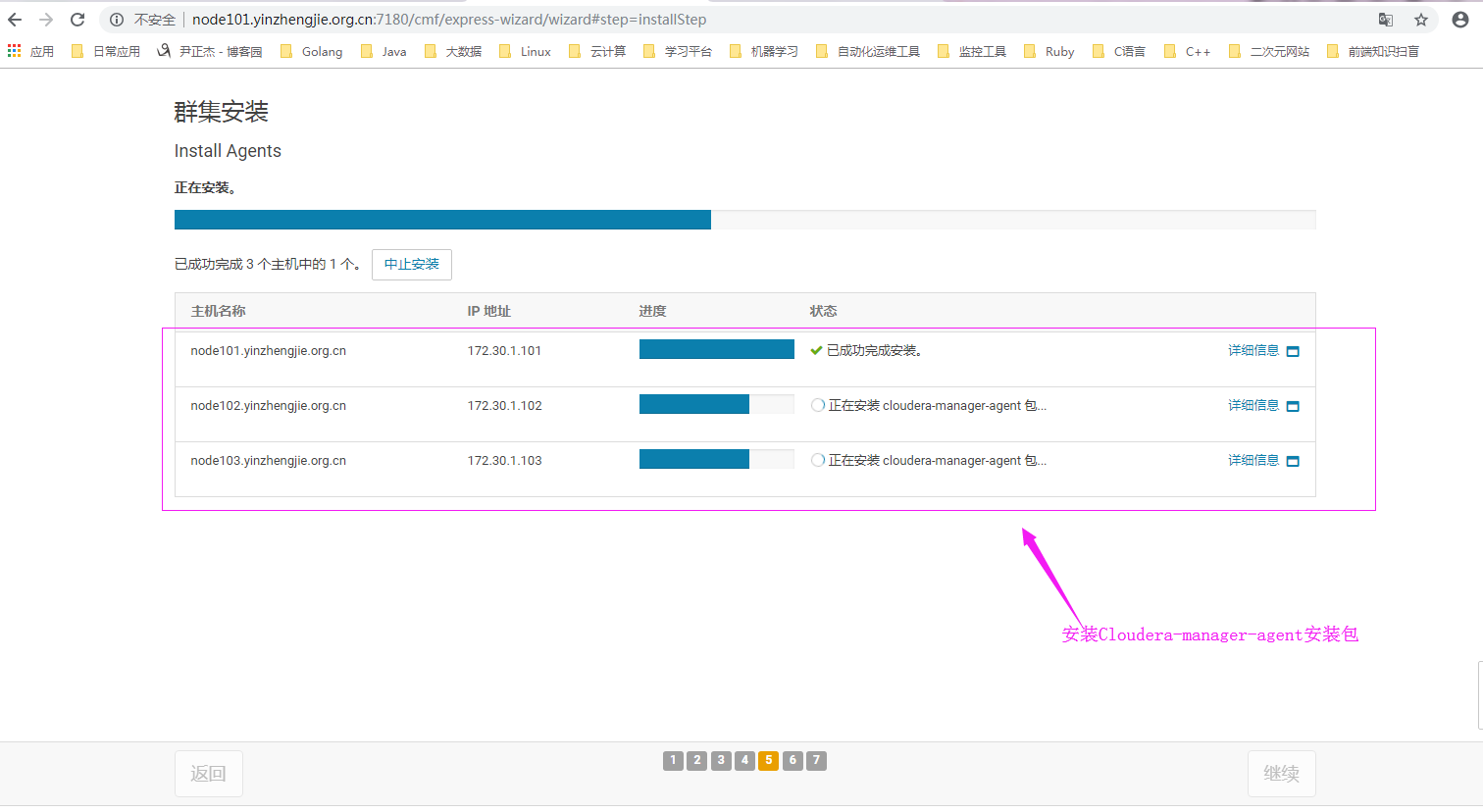
Task: Click the green checkmark for node101 status
Action: [x=816, y=350]
